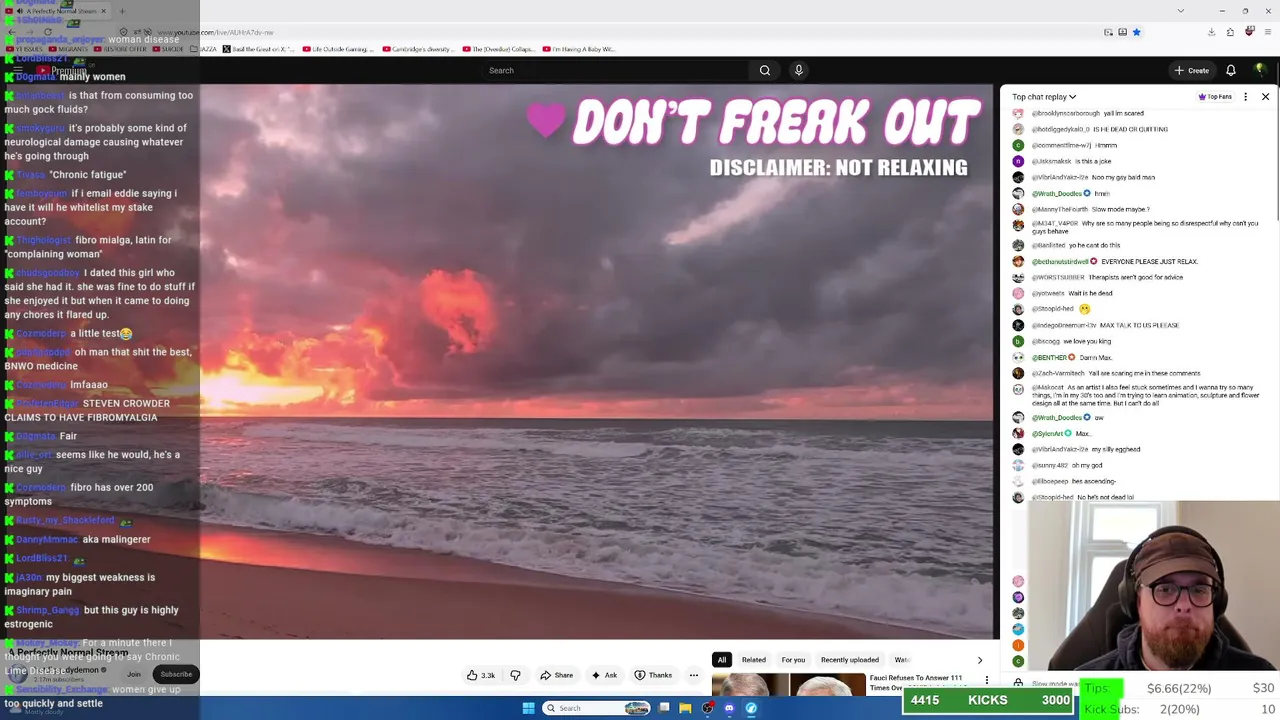Like the video with the thumbs-up button

click(481, 675)
